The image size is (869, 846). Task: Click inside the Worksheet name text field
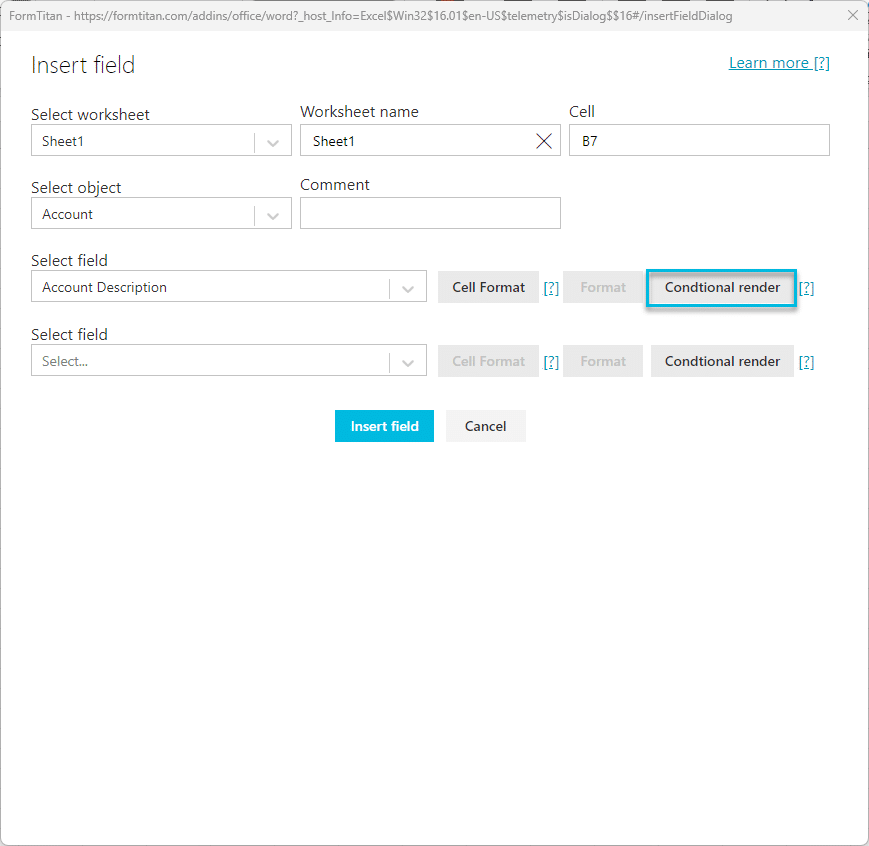point(415,141)
